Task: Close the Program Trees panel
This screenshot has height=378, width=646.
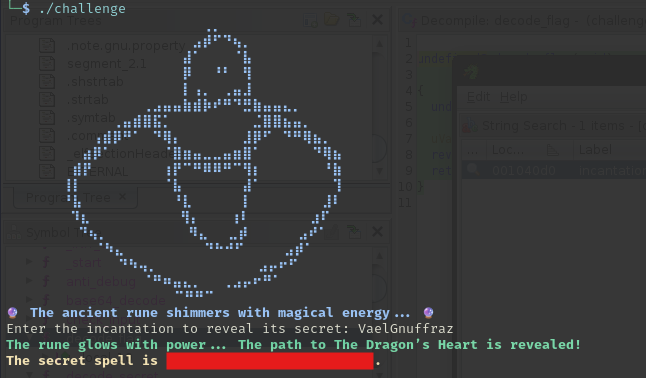Action: point(377,19)
